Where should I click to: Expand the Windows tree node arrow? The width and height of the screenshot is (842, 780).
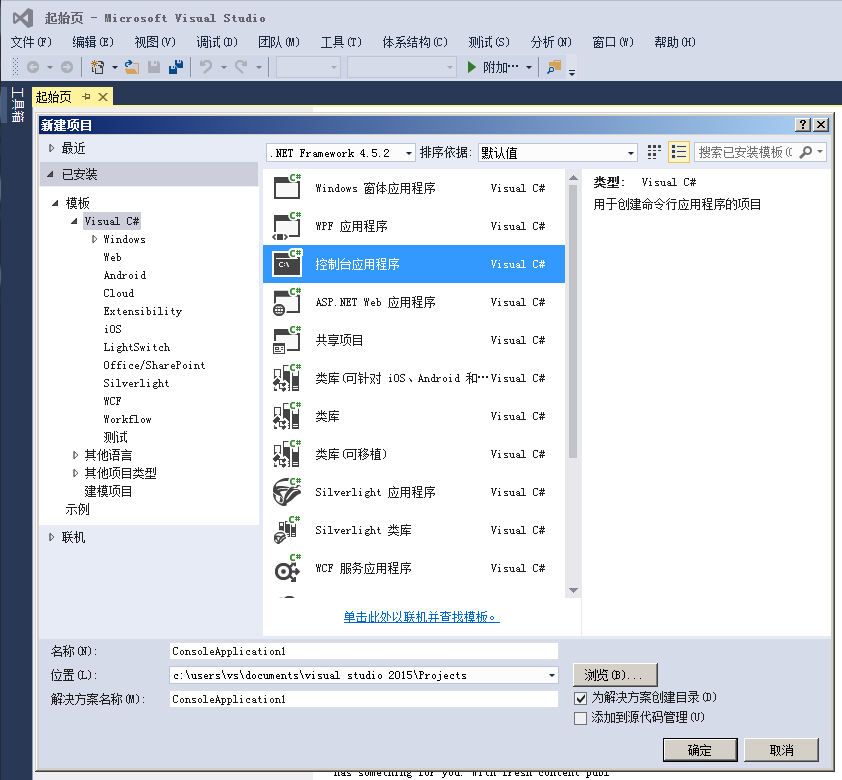pyautogui.click(x=95, y=239)
